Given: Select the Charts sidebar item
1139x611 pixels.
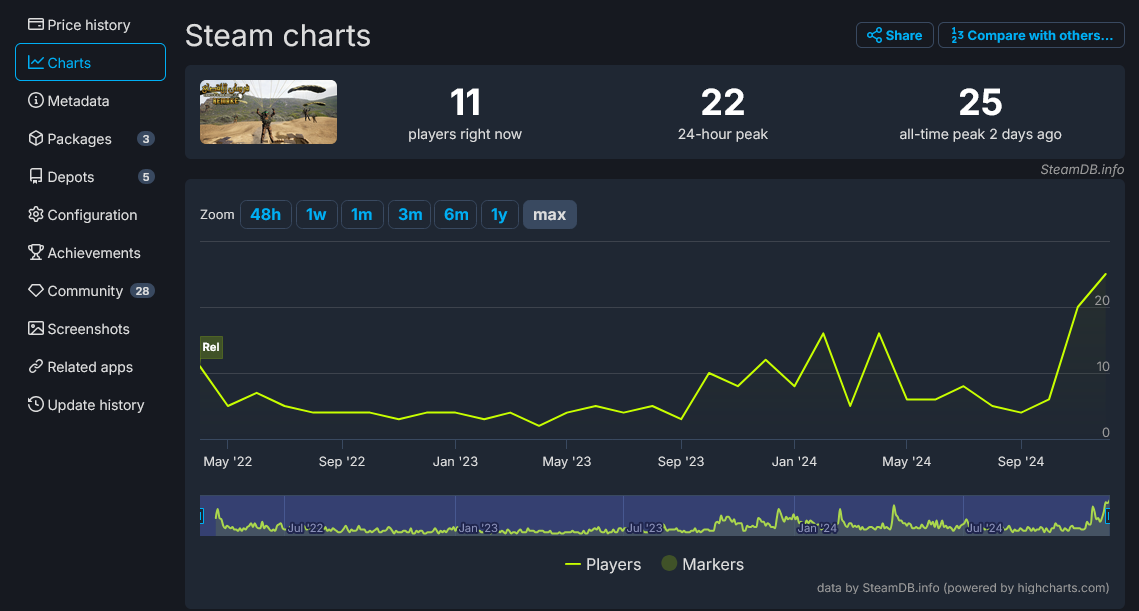Looking at the screenshot, I should point(90,62).
